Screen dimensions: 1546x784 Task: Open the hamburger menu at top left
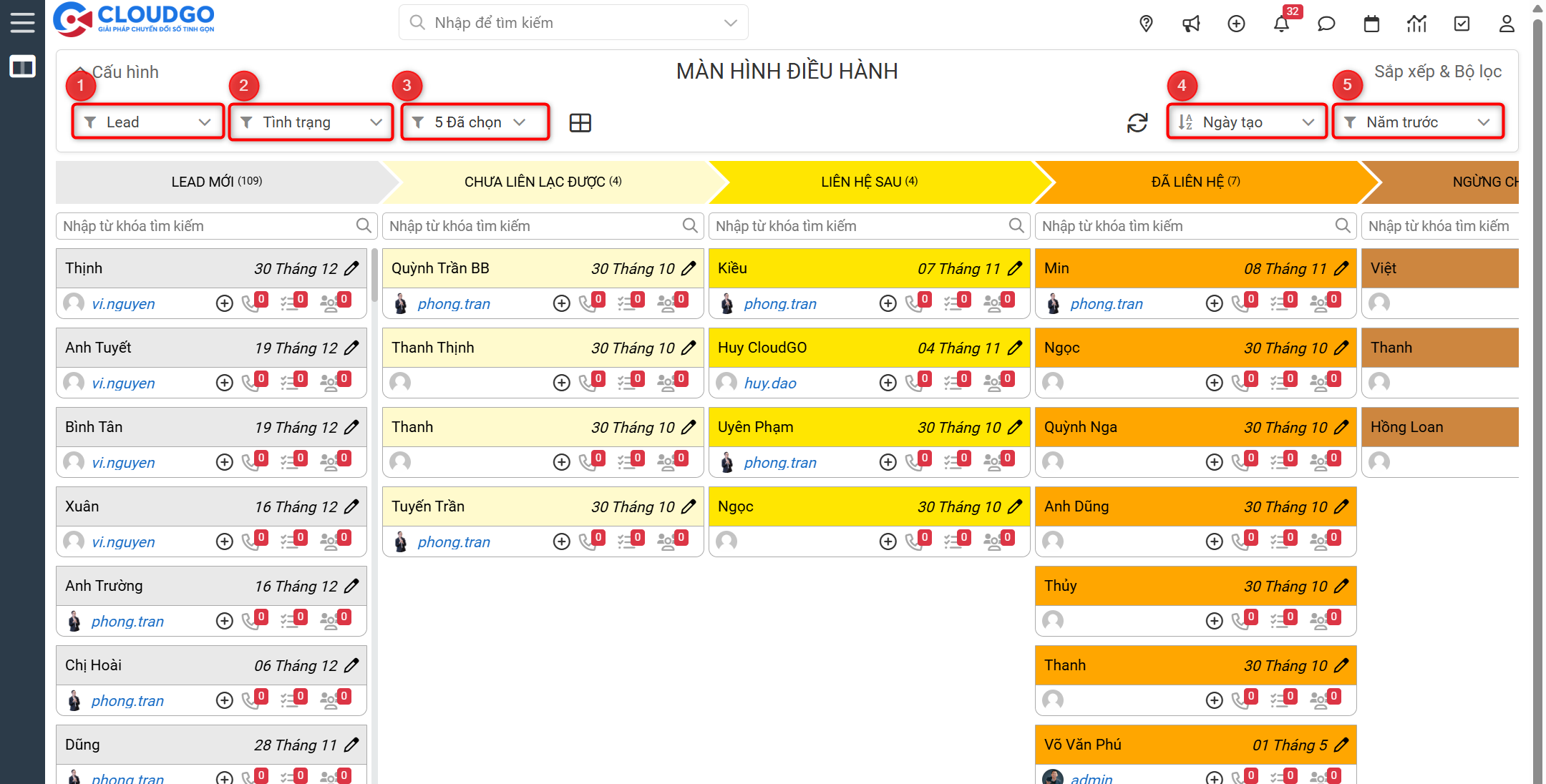pyautogui.click(x=22, y=23)
